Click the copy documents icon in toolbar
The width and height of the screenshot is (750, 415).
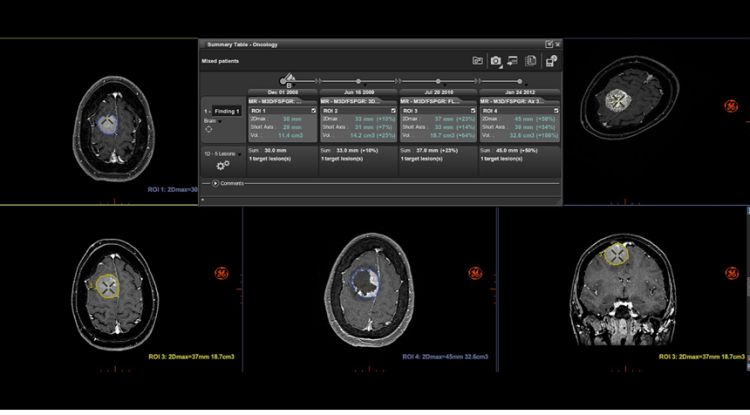(x=530, y=61)
